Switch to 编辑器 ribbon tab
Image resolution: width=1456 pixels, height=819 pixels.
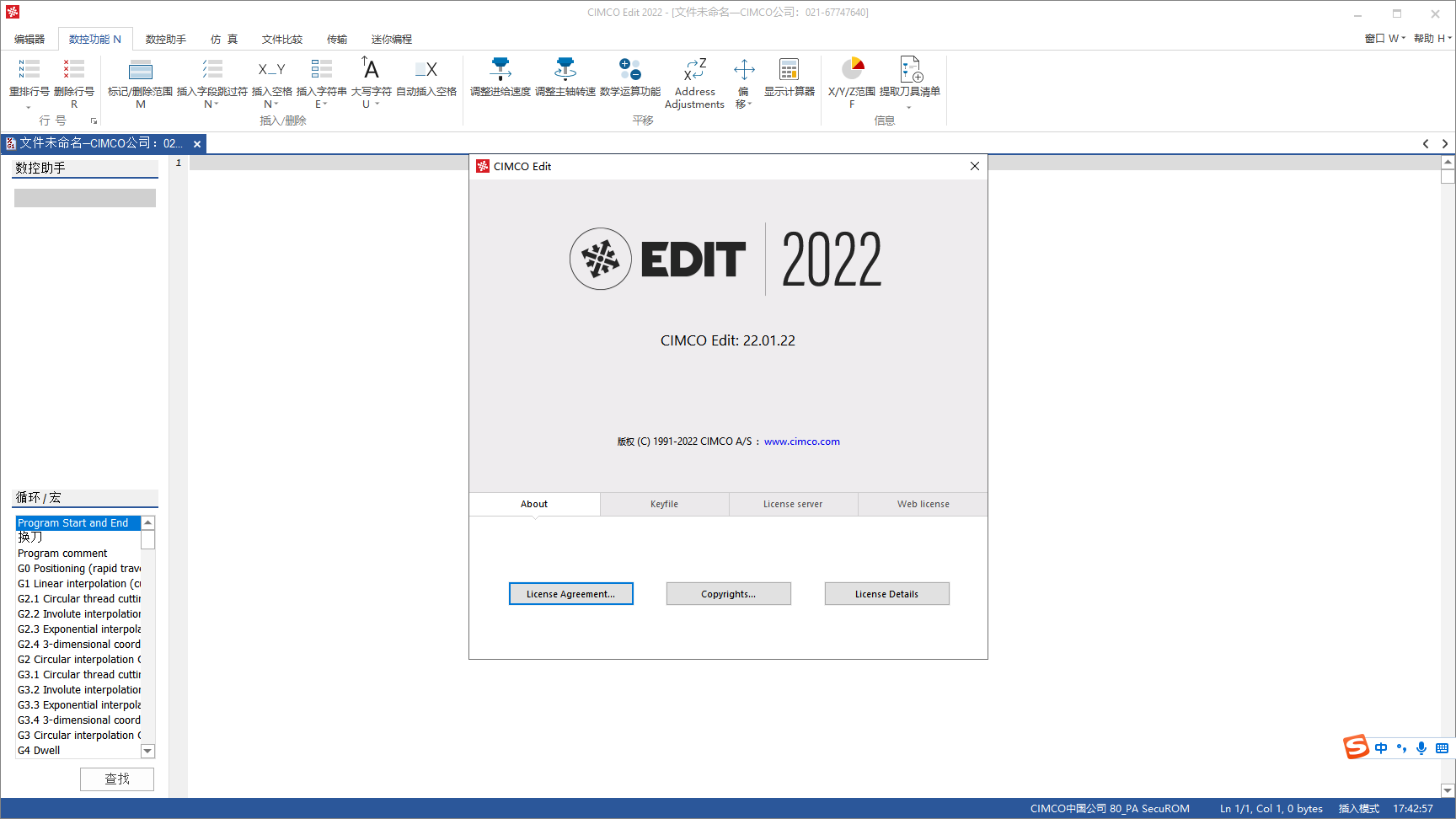29,40
